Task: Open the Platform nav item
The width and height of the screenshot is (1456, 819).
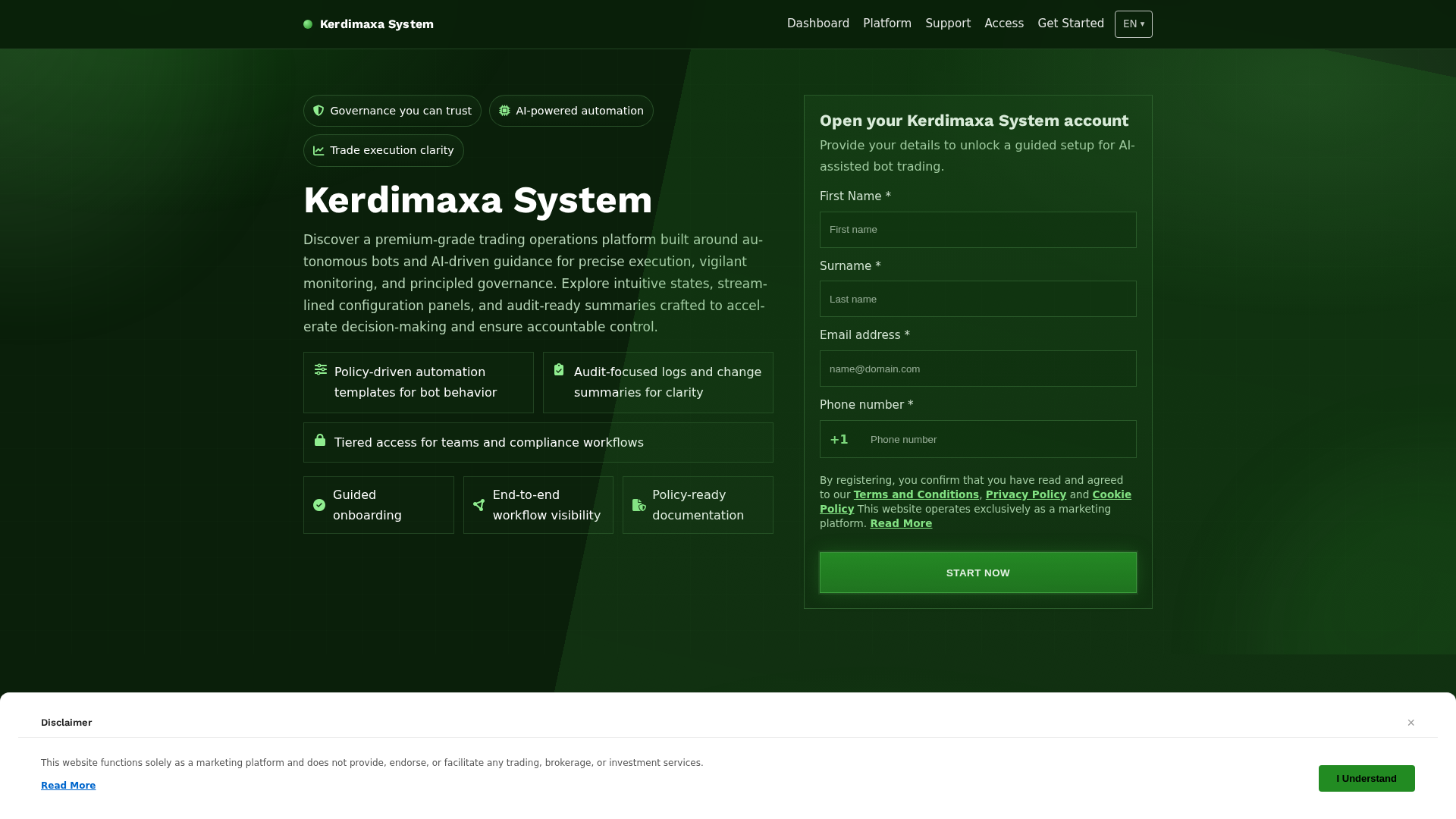Action: pyautogui.click(x=887, y=24)
